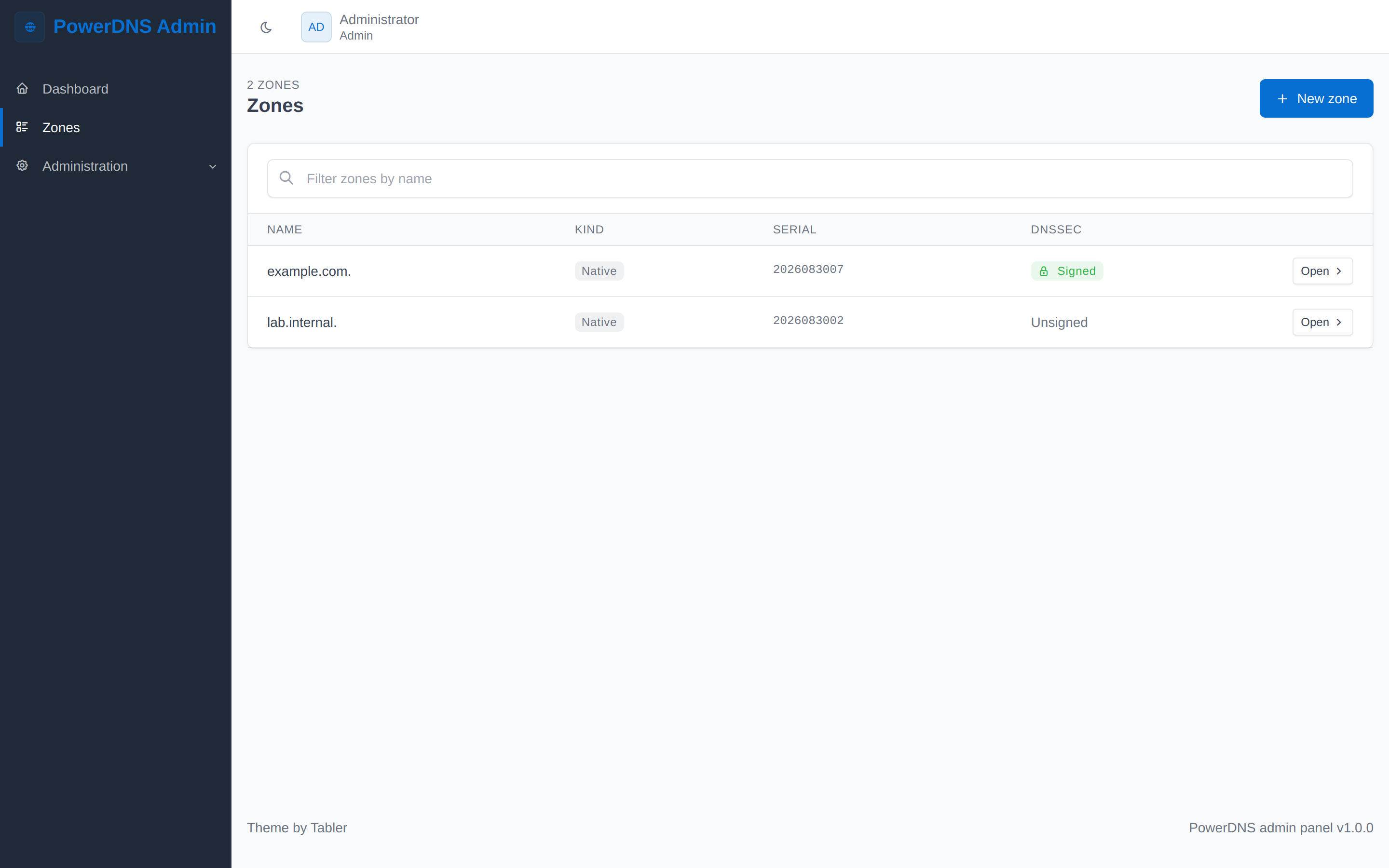1389x868 pixels.
Task: Click the AD user avatar
Action: pos(316,27)
